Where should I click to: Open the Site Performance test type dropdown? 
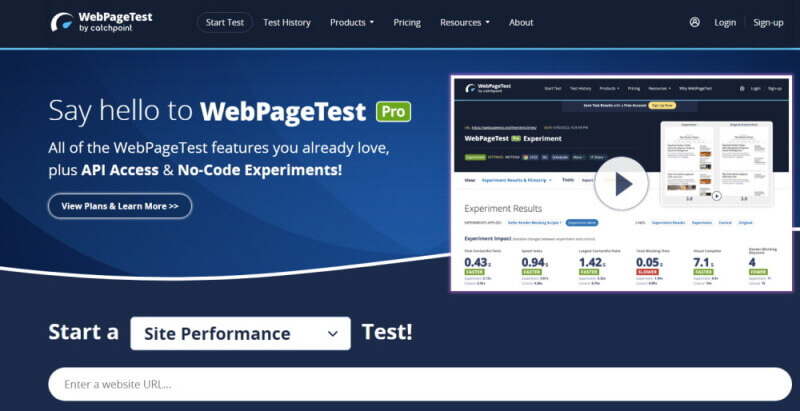[240, 333]
